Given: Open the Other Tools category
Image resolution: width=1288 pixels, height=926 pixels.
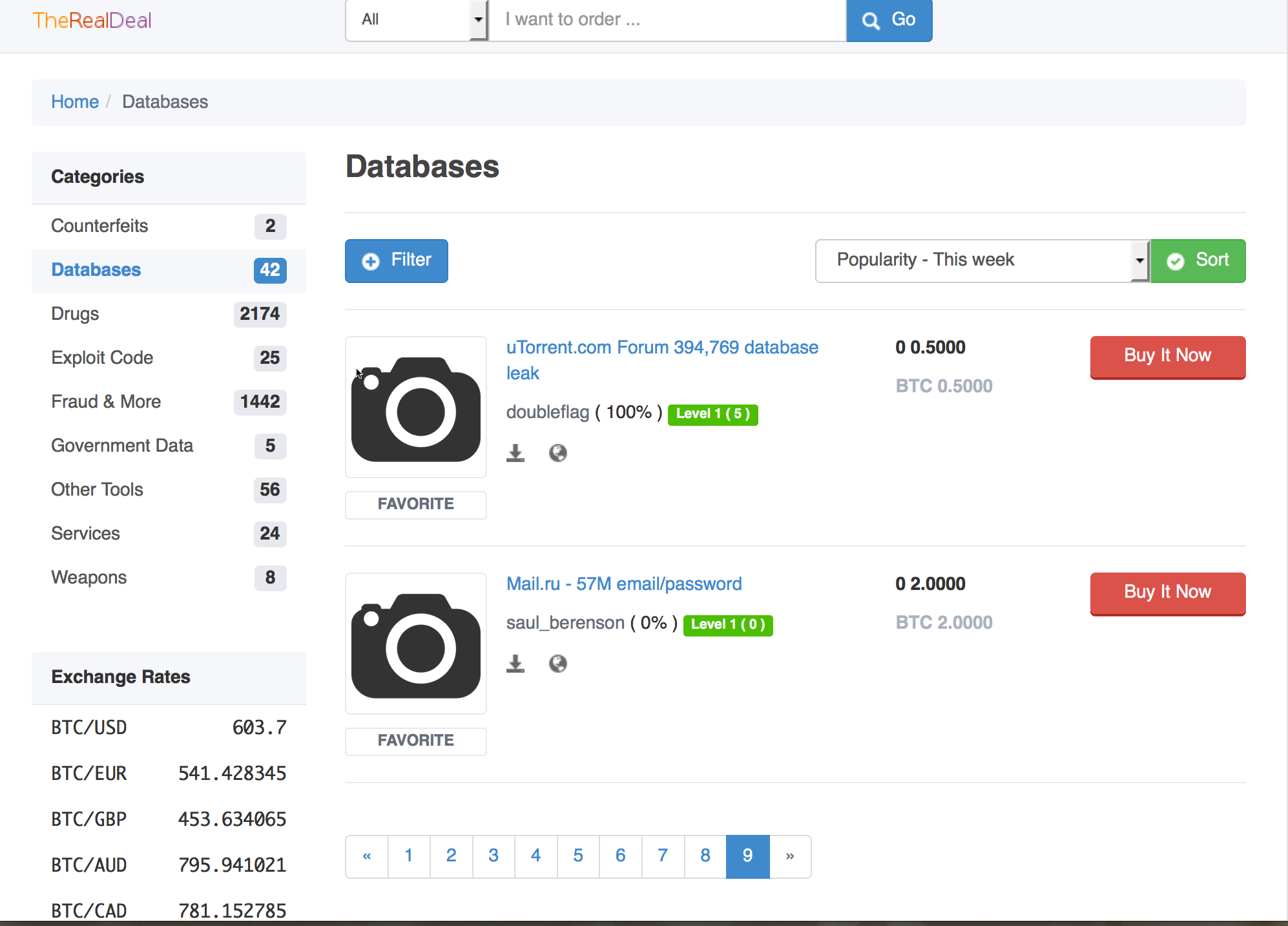Looking at the screenshot, I should pos(169,490).
